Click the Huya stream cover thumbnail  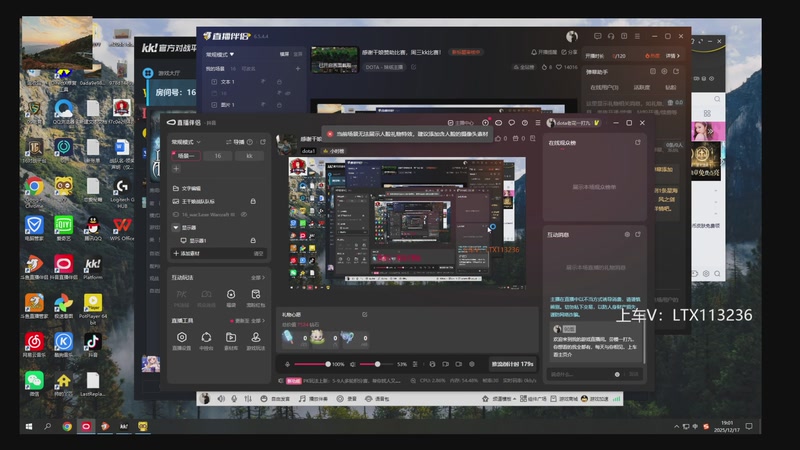(x=335, y=60)
